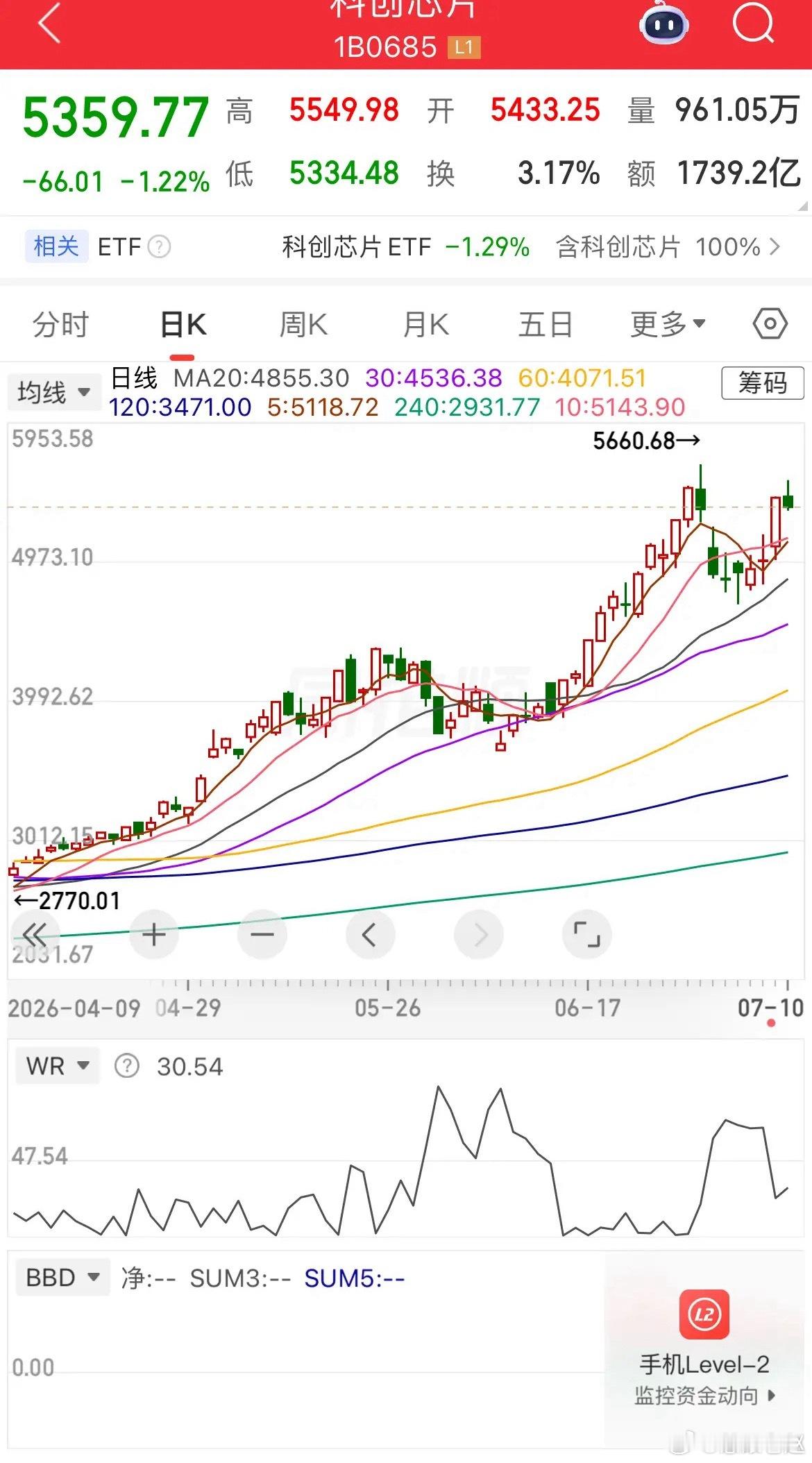Image resolution: width=812 pixels, height=1463 pixels.
Task: Switch to the 分时 tab
Action: tap(61, 324)
